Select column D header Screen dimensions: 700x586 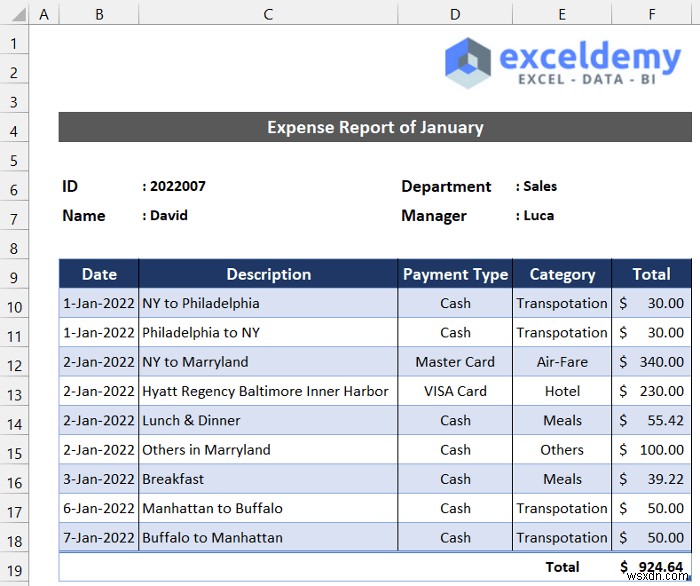click(455, 14)
